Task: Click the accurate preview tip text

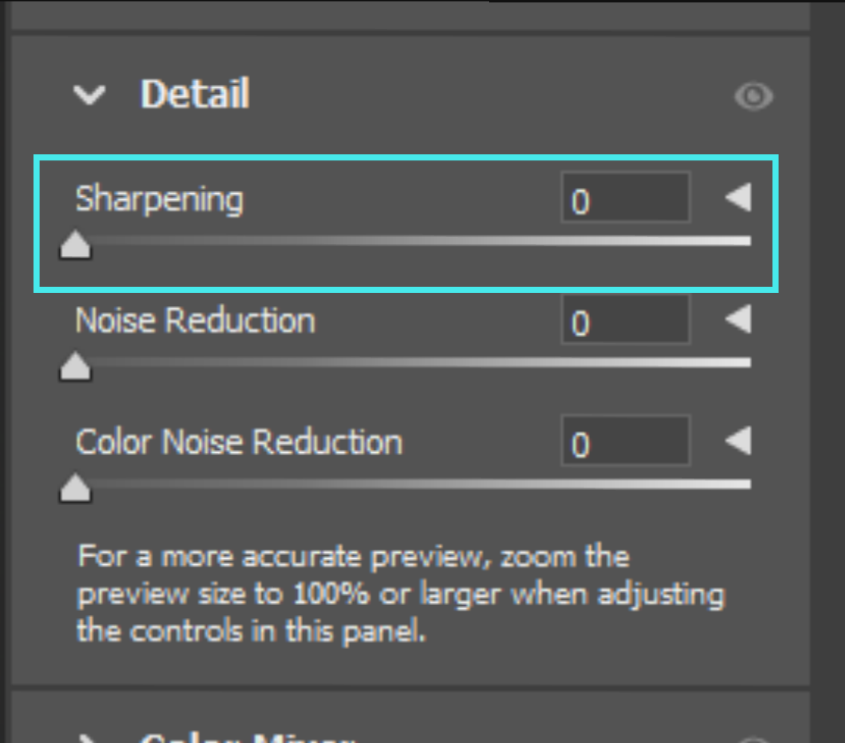Action: click(400, 594)
